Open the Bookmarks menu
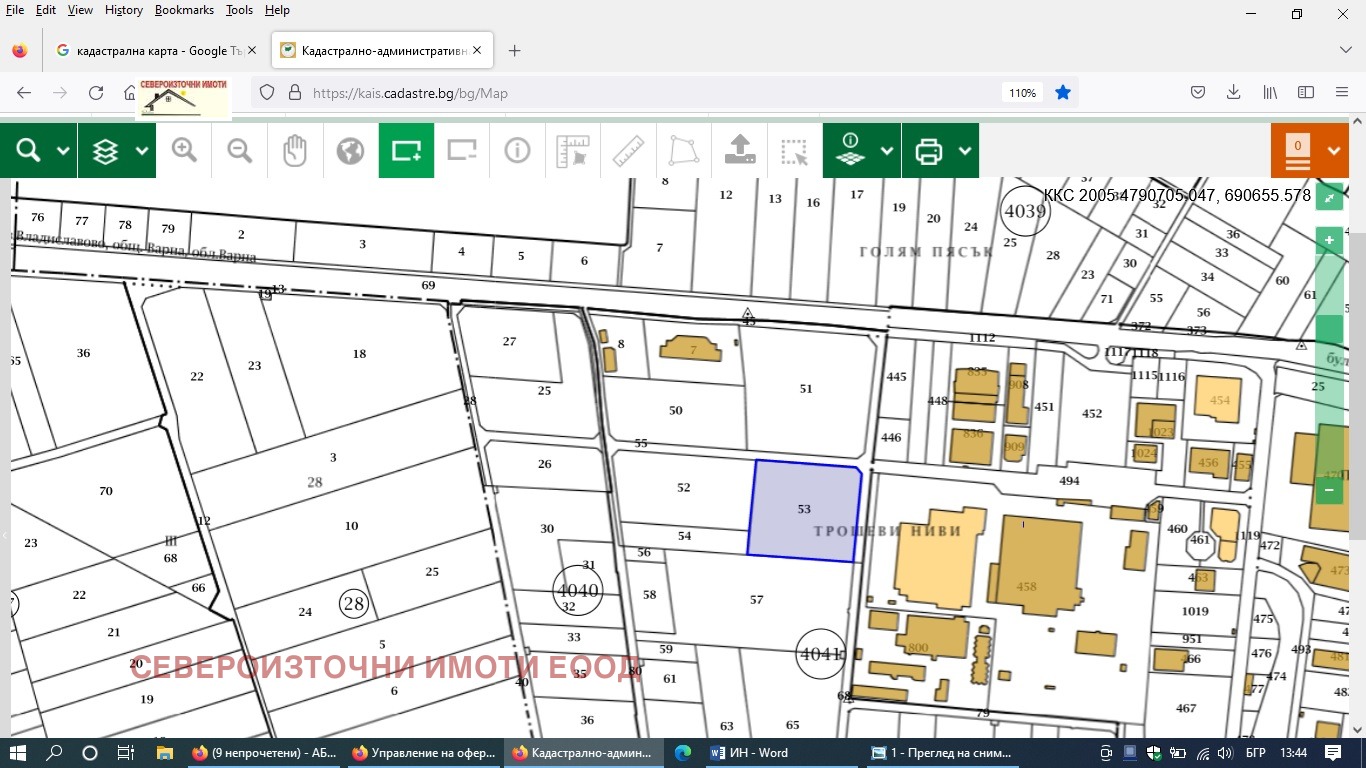Viewport: 1366px width, 768px height. pos(184,10)
